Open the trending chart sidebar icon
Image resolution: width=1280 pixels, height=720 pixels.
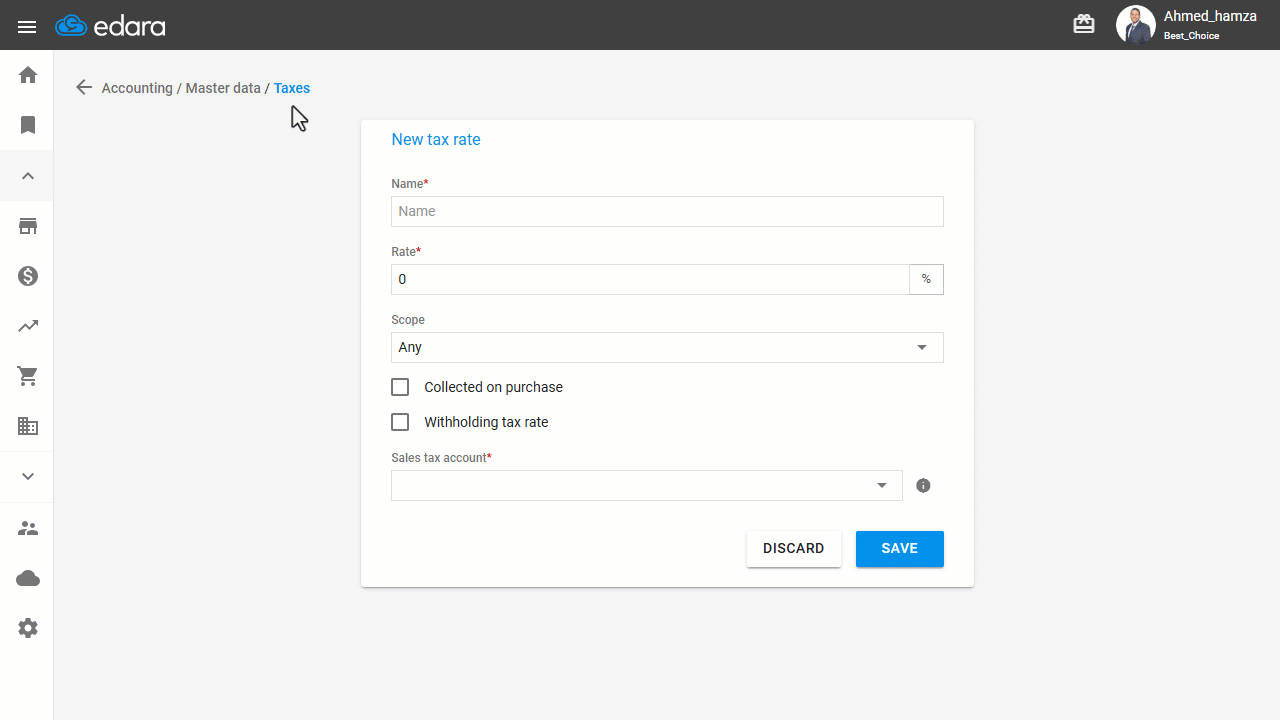coord(28,326)
